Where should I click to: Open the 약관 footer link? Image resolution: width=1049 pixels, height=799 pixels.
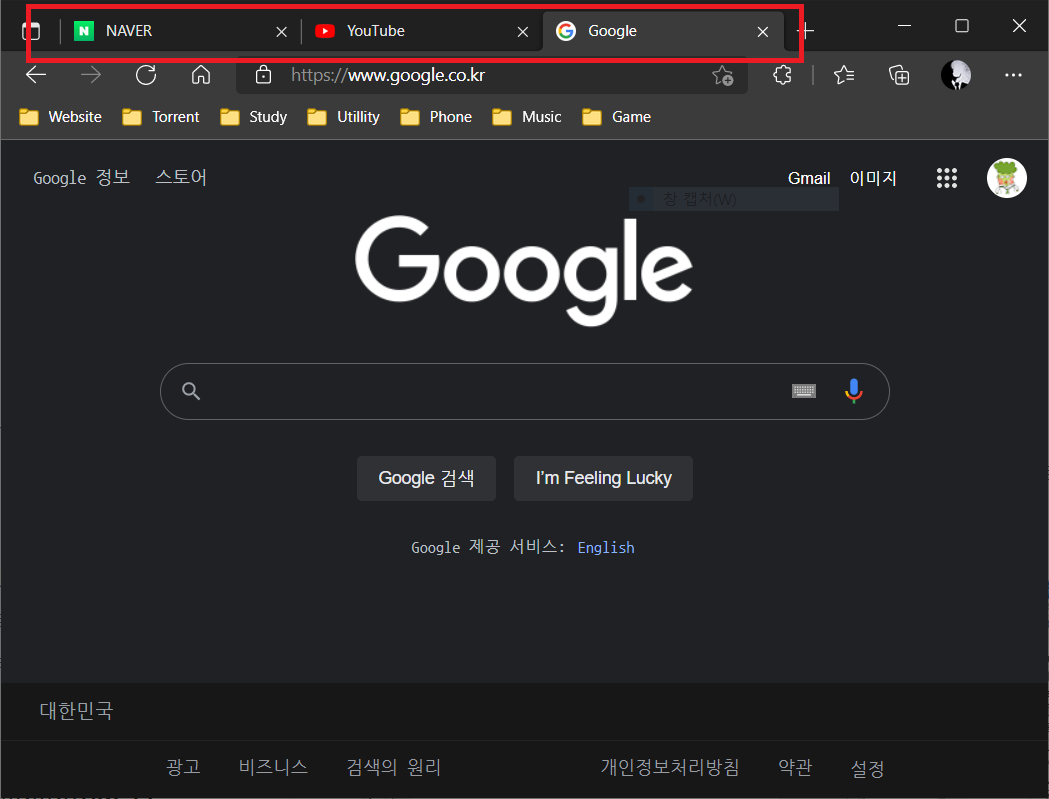click(x=795, y=767)
